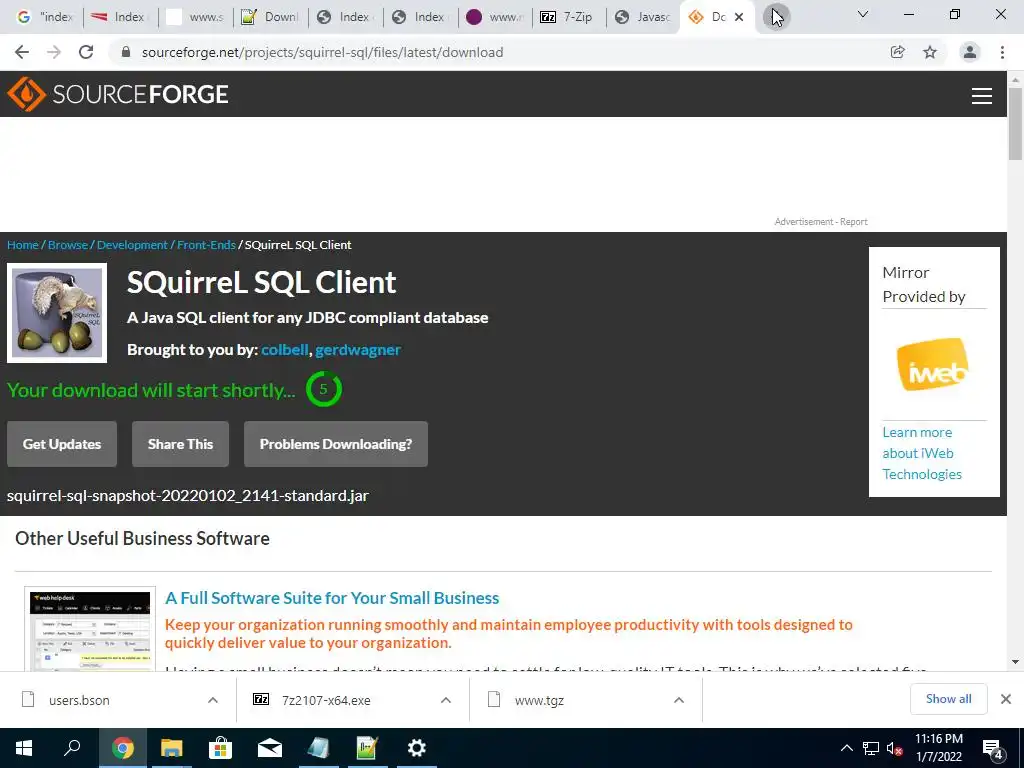Screen dimensions: 1024x768
Task: Open the colbell author link
Action: (285, 350)
